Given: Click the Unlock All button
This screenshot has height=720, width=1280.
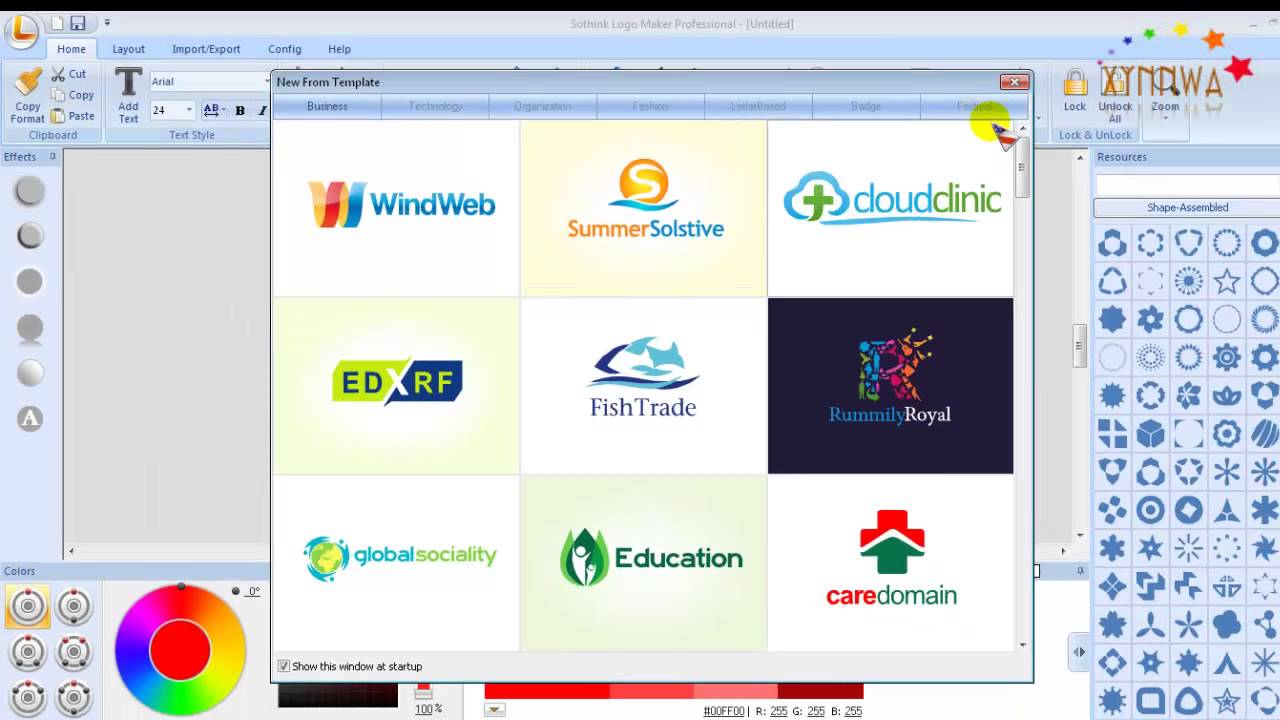Looking at the screenshot, I should point(1115,96).
